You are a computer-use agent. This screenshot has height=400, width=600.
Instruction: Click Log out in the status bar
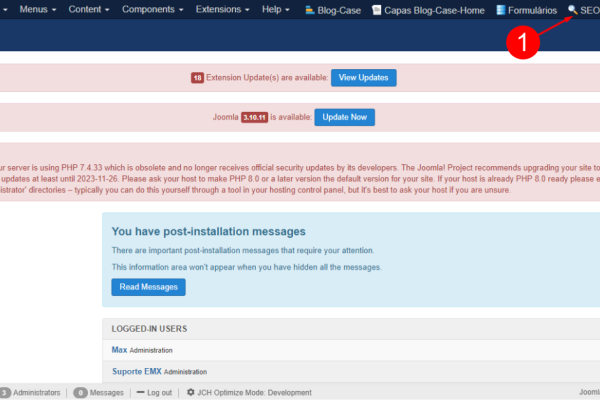158,393
